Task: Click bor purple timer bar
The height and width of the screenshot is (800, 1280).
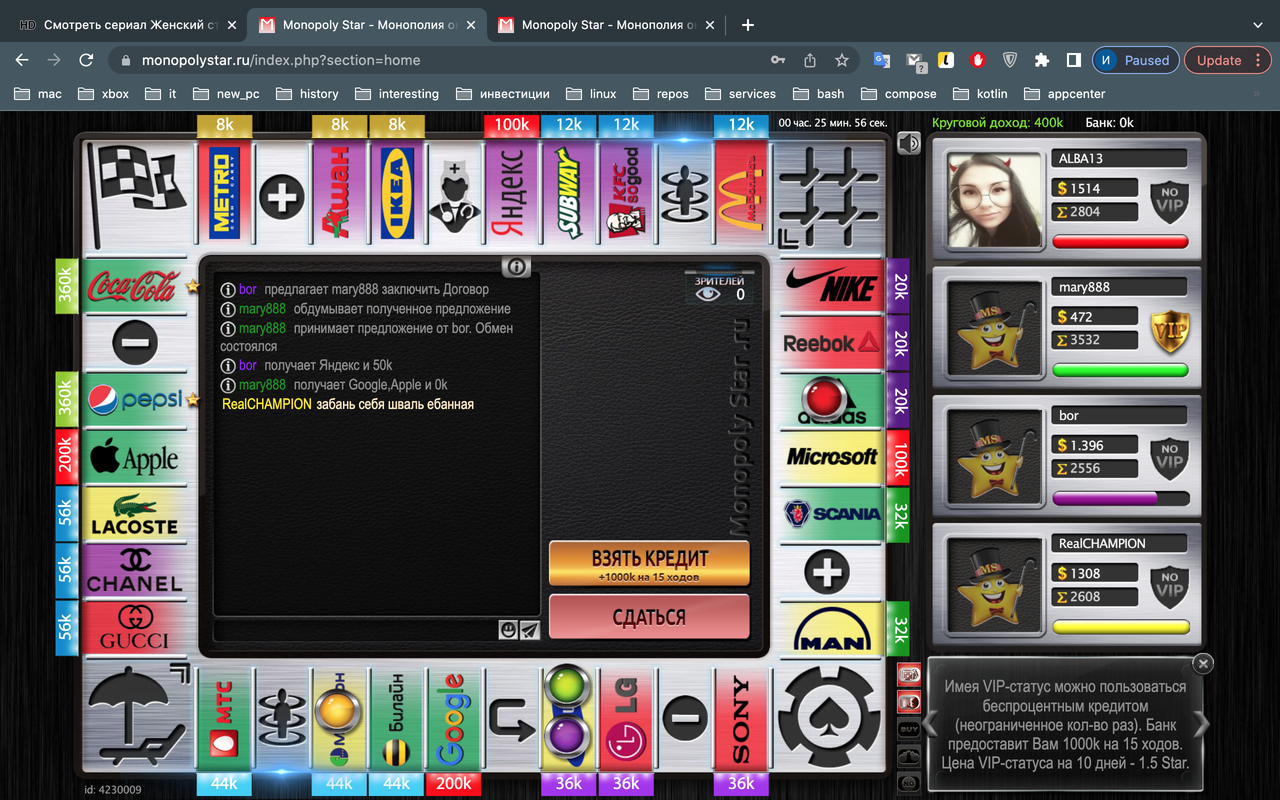Action: tap(1120, 498)
